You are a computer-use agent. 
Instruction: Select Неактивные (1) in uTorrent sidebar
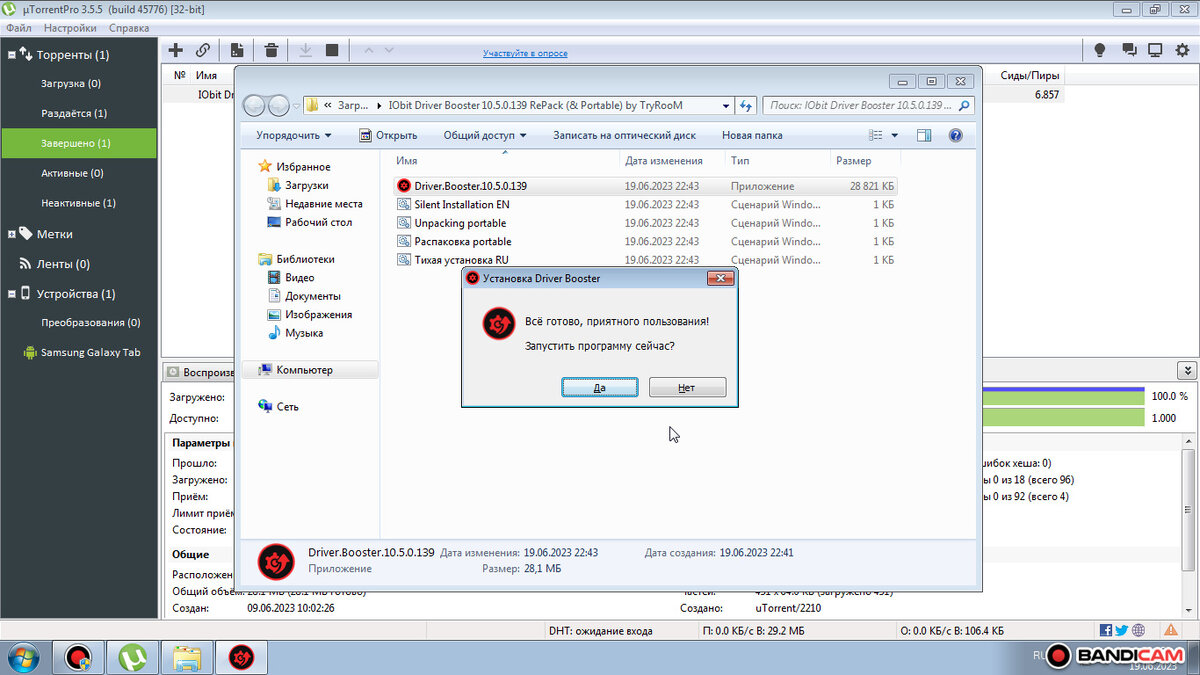click(78, 203)
